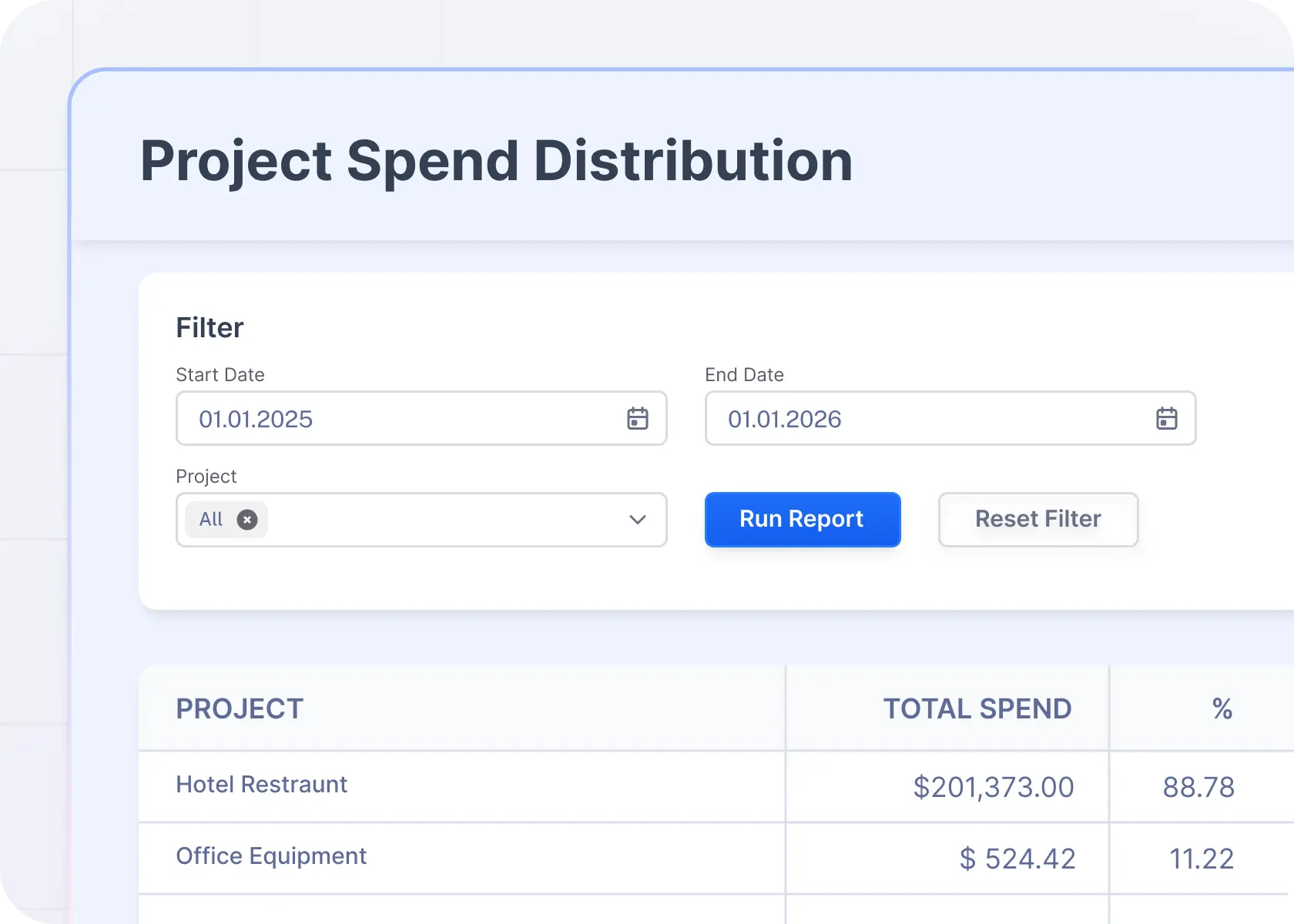Focus the Start Date field showing 01.01.2025

pyautogui.click(x=421, y=418)
